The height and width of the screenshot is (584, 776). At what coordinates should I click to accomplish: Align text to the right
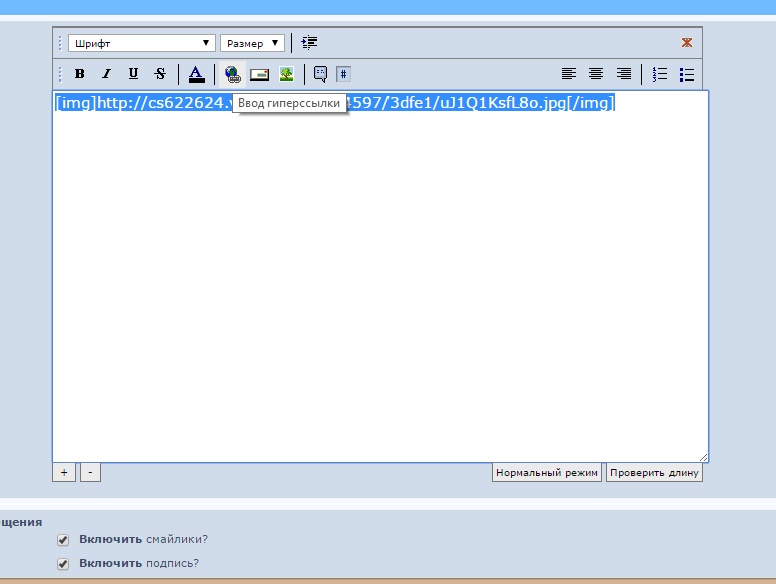(x=624, y=74)
